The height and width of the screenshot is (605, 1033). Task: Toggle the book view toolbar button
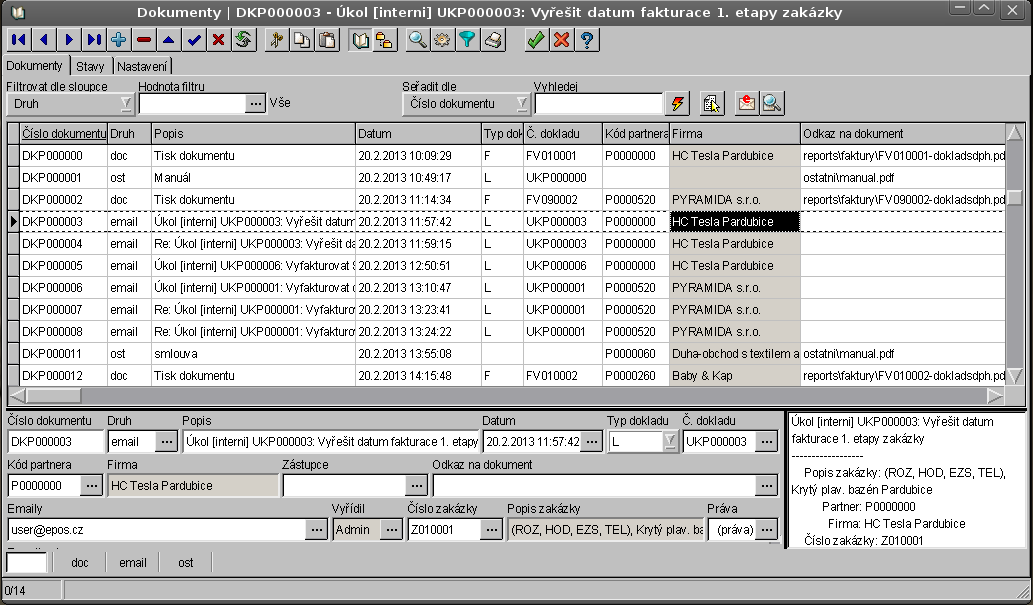pyautogui.click(x=360, y=40)
